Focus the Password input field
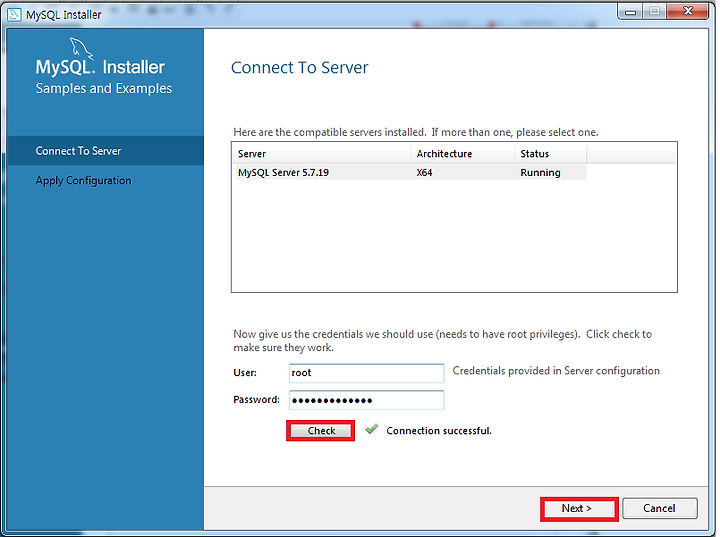 [x=366, y=400]
